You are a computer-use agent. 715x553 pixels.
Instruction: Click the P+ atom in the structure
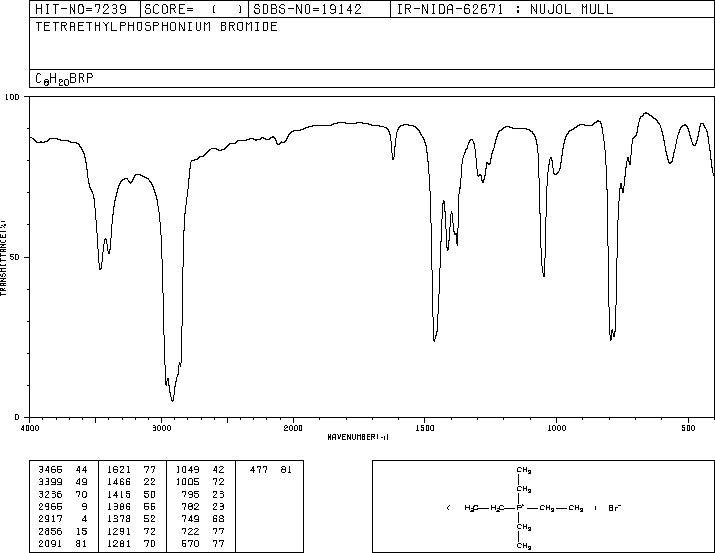(520, 508)
